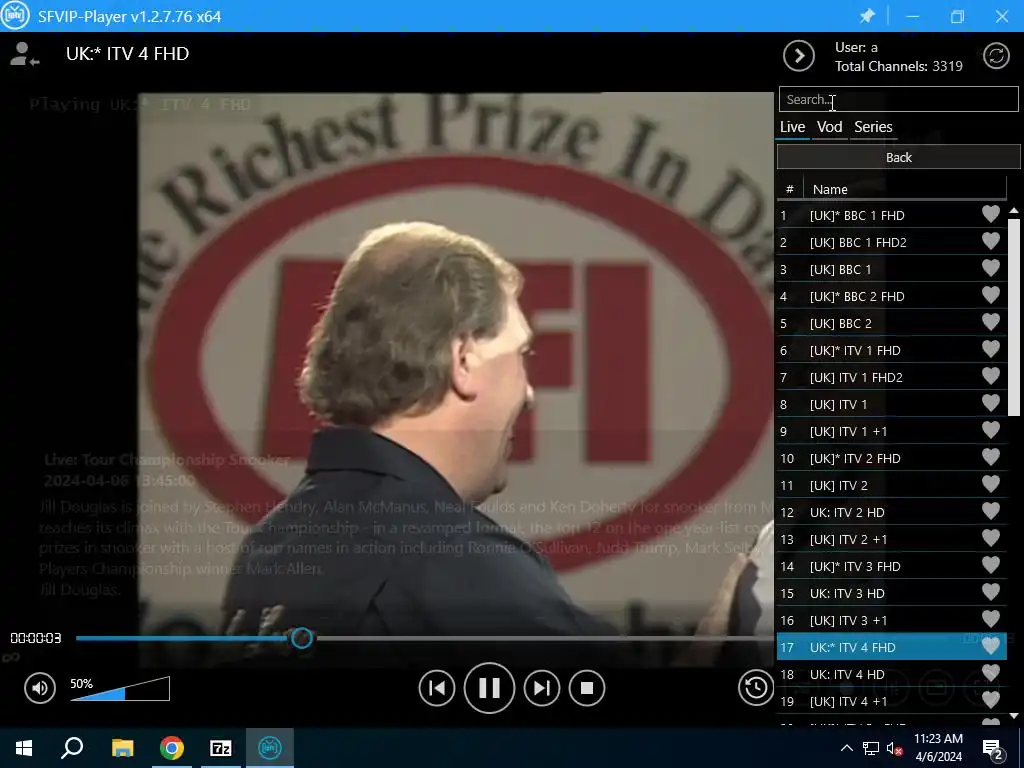The image size is (1024, 768).
Task: Mute audio with the speaker button
Action: pos(40,688)
